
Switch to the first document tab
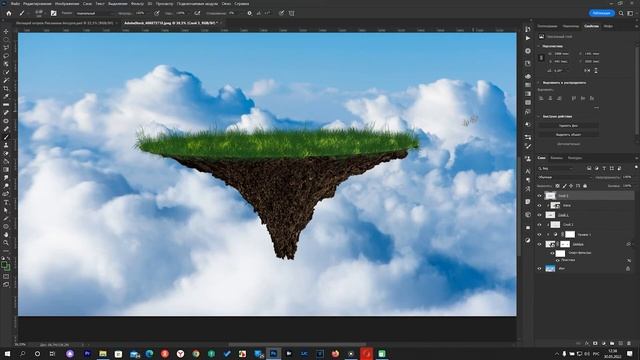pos(64,23)
